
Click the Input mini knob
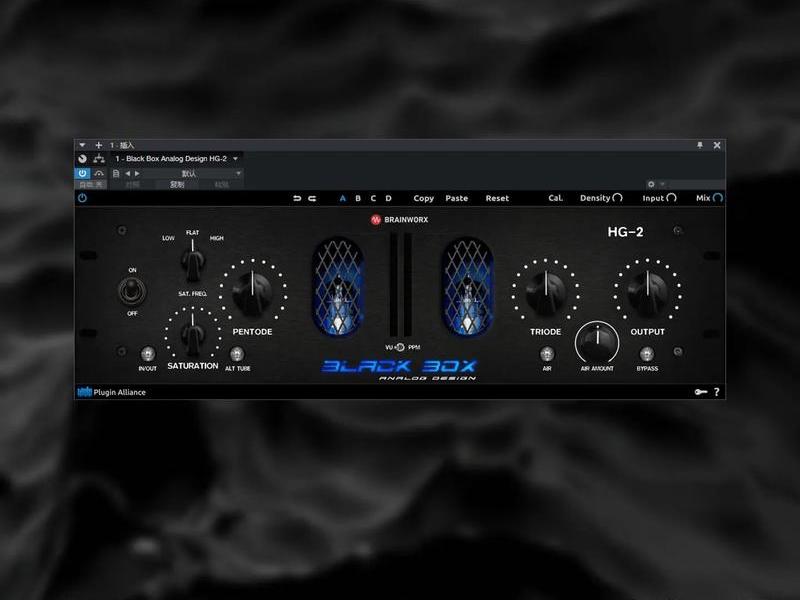pos(671,198)
